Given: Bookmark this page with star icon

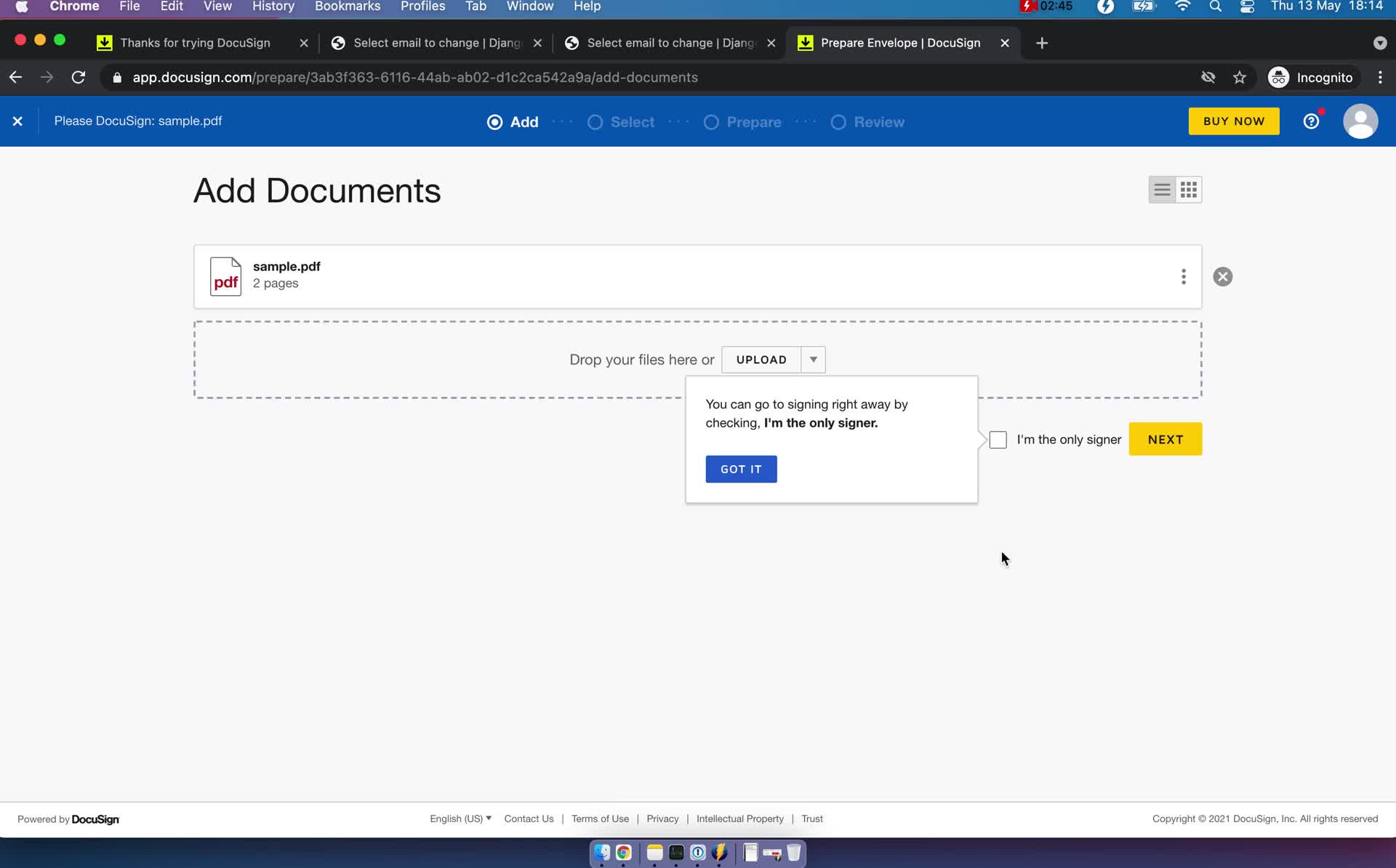Looking at the screenshot, I should [1240, 77].
